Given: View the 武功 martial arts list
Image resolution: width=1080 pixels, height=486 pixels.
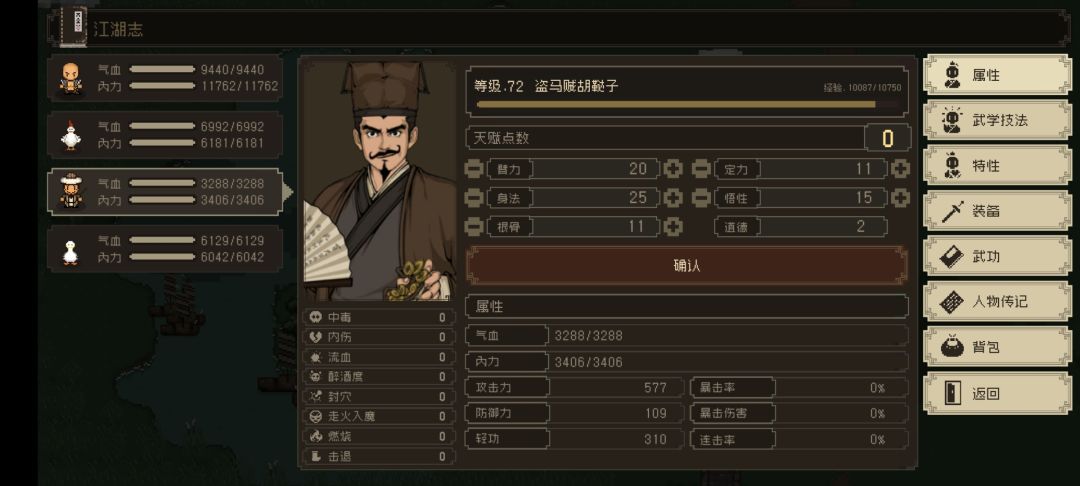Looking at the screenshot, I should tap(996, 256).
